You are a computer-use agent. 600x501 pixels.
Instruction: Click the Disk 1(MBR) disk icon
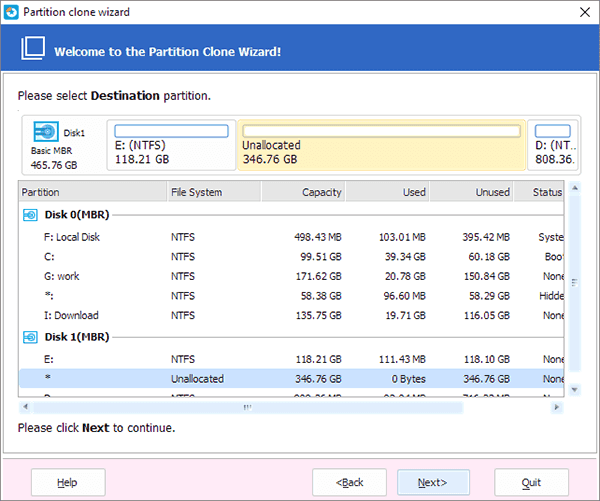click(x=30, y=337)
